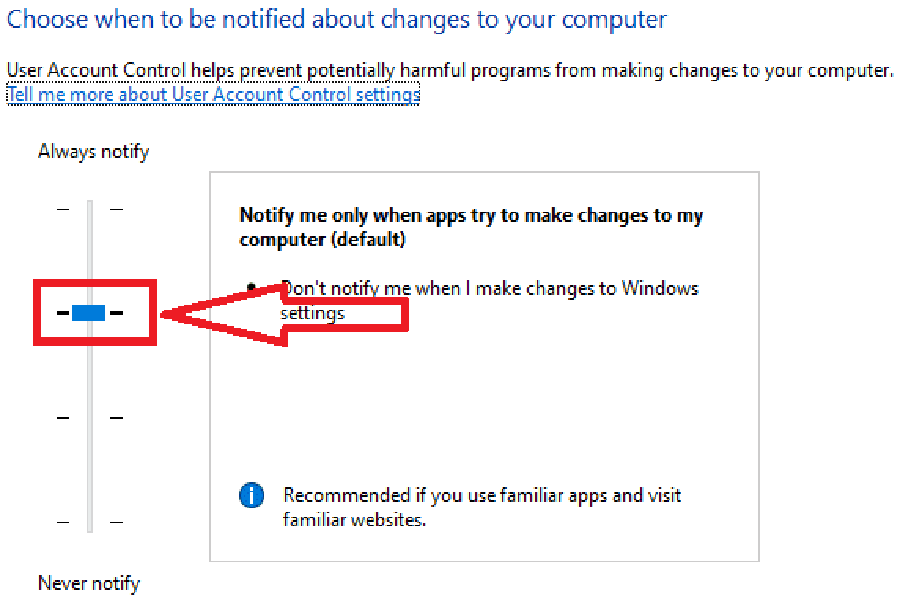Viewport: 900px width, 603px height.
Task: Click the dash just right of the blue thumb
Action: (117, 313)
